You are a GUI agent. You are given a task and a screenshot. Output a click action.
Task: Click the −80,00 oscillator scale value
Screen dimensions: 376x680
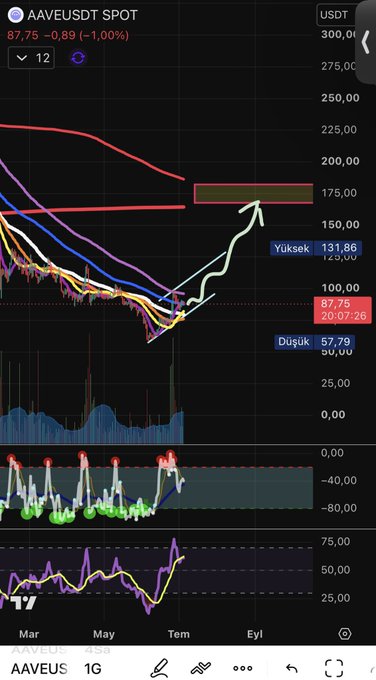tap(339, 508)
